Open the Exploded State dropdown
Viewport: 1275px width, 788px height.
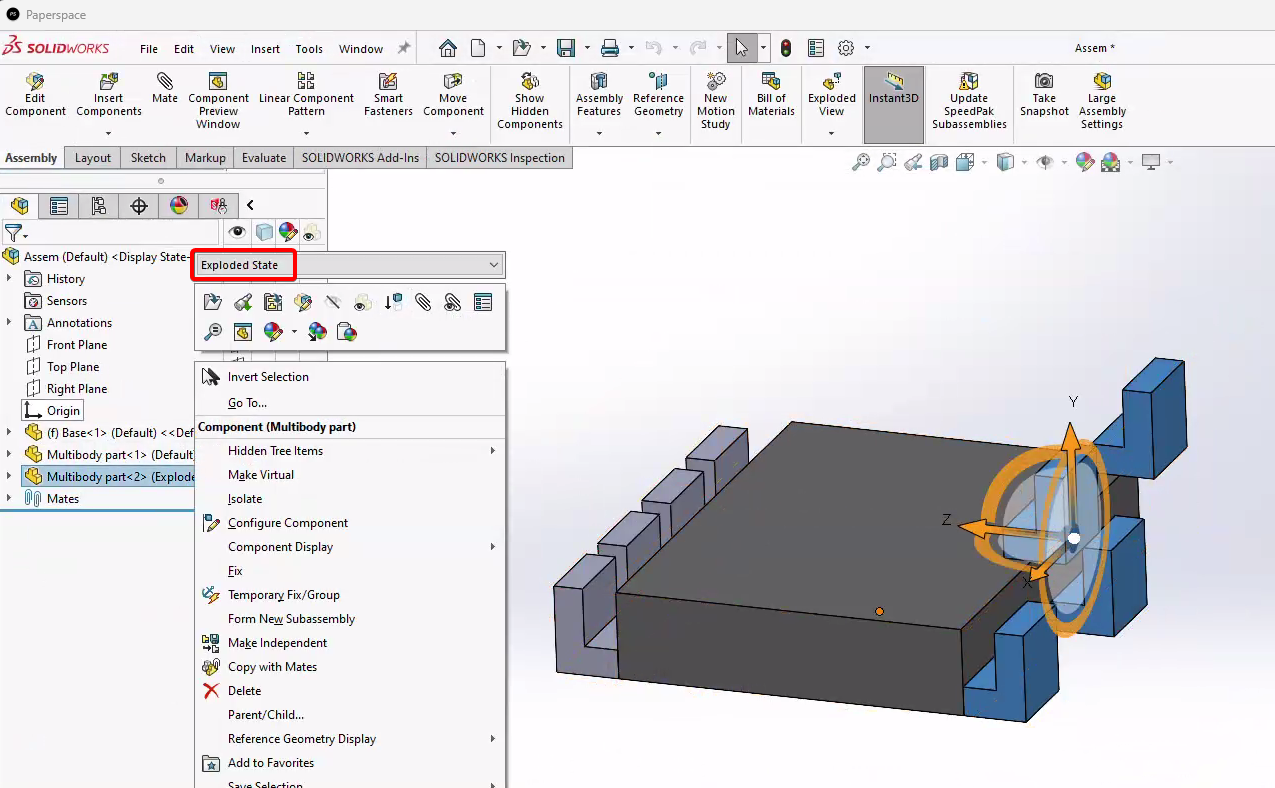click(494, 265)
